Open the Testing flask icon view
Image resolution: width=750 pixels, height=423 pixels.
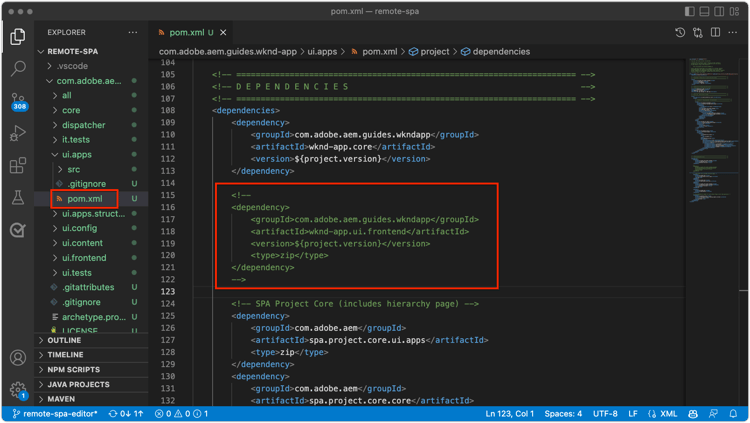pyautogui.click(x=18, y=198)
